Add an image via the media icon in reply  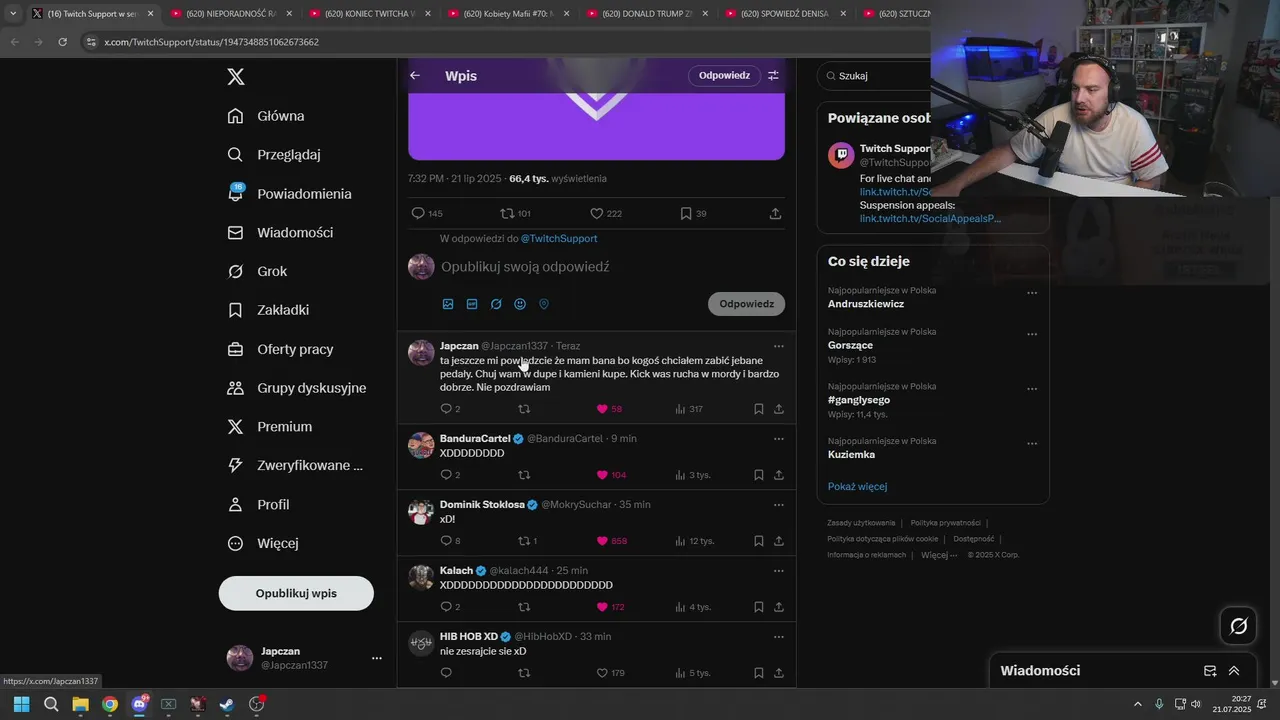(x=448, y=304)
